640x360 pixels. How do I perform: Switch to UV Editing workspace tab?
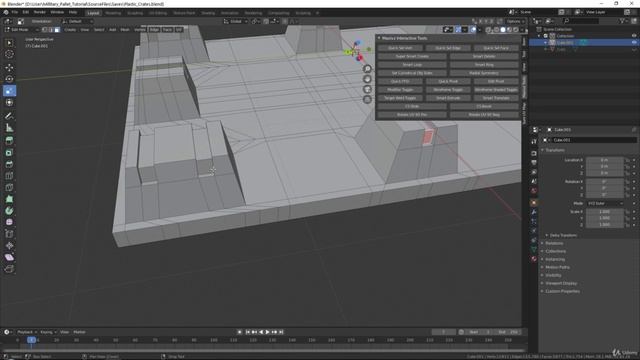[x=158, y=13]
